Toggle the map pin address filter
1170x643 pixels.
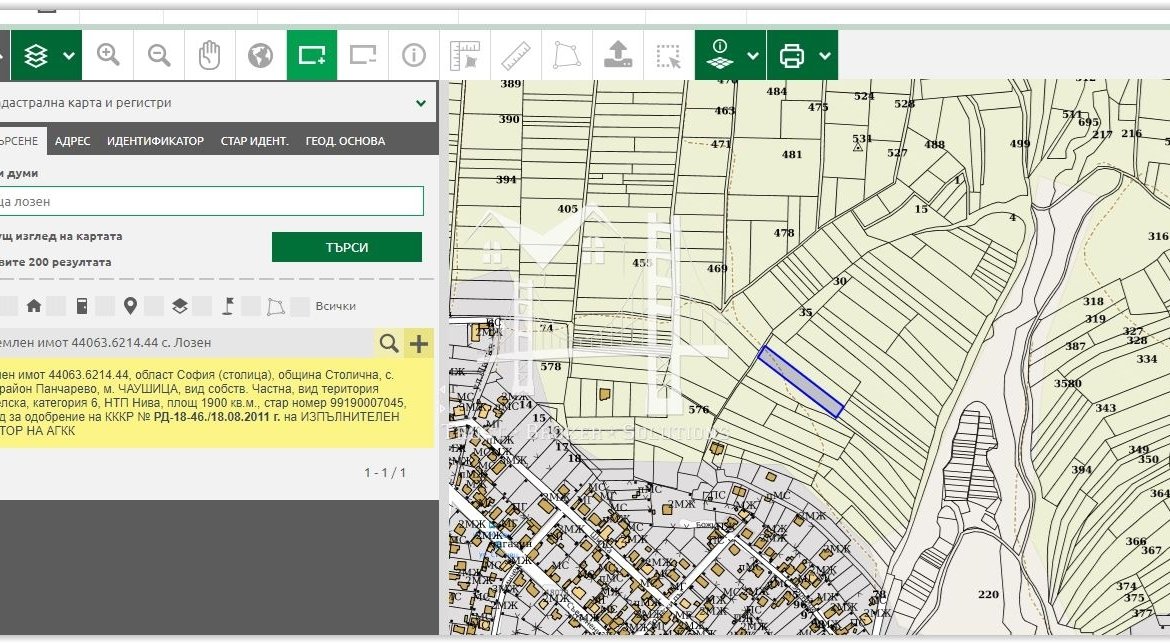[130, 306]
